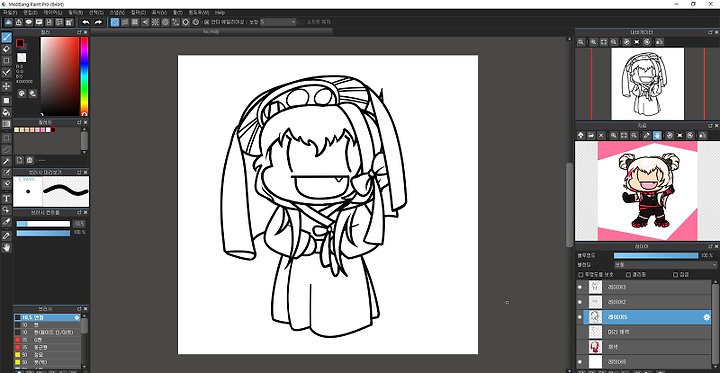Select the Fill rectangle shape tool
This screenshot has height=373, width=720.
6,100
